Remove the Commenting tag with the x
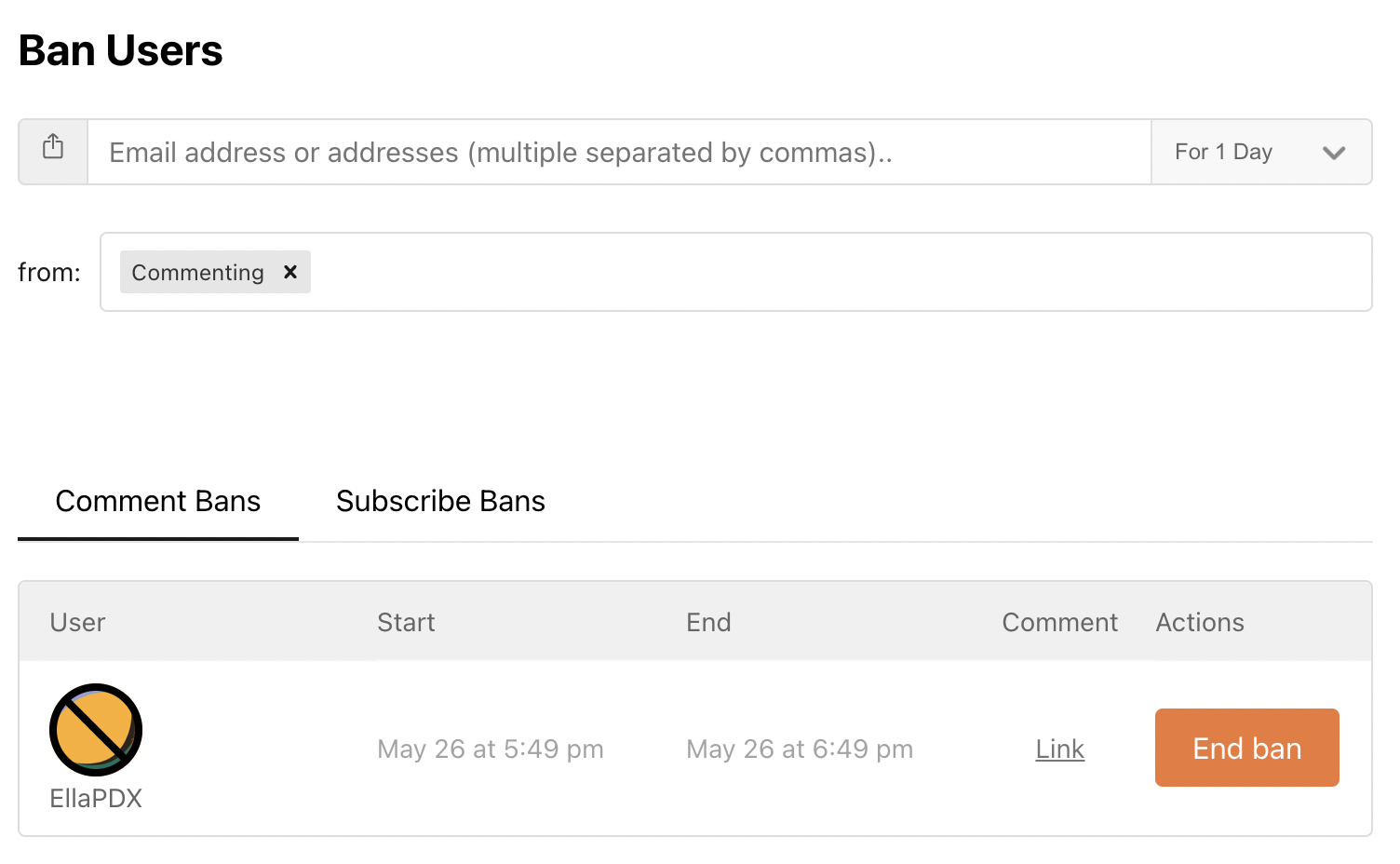Viewport: 1400px width, 864px height. point(290,272)
